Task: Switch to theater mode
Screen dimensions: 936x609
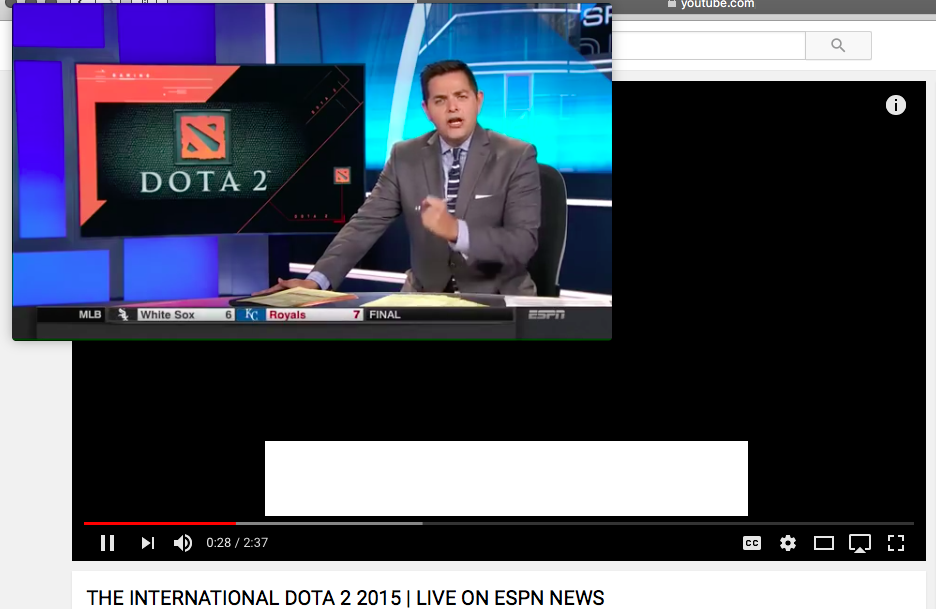Action: click(x=824, y=543)
